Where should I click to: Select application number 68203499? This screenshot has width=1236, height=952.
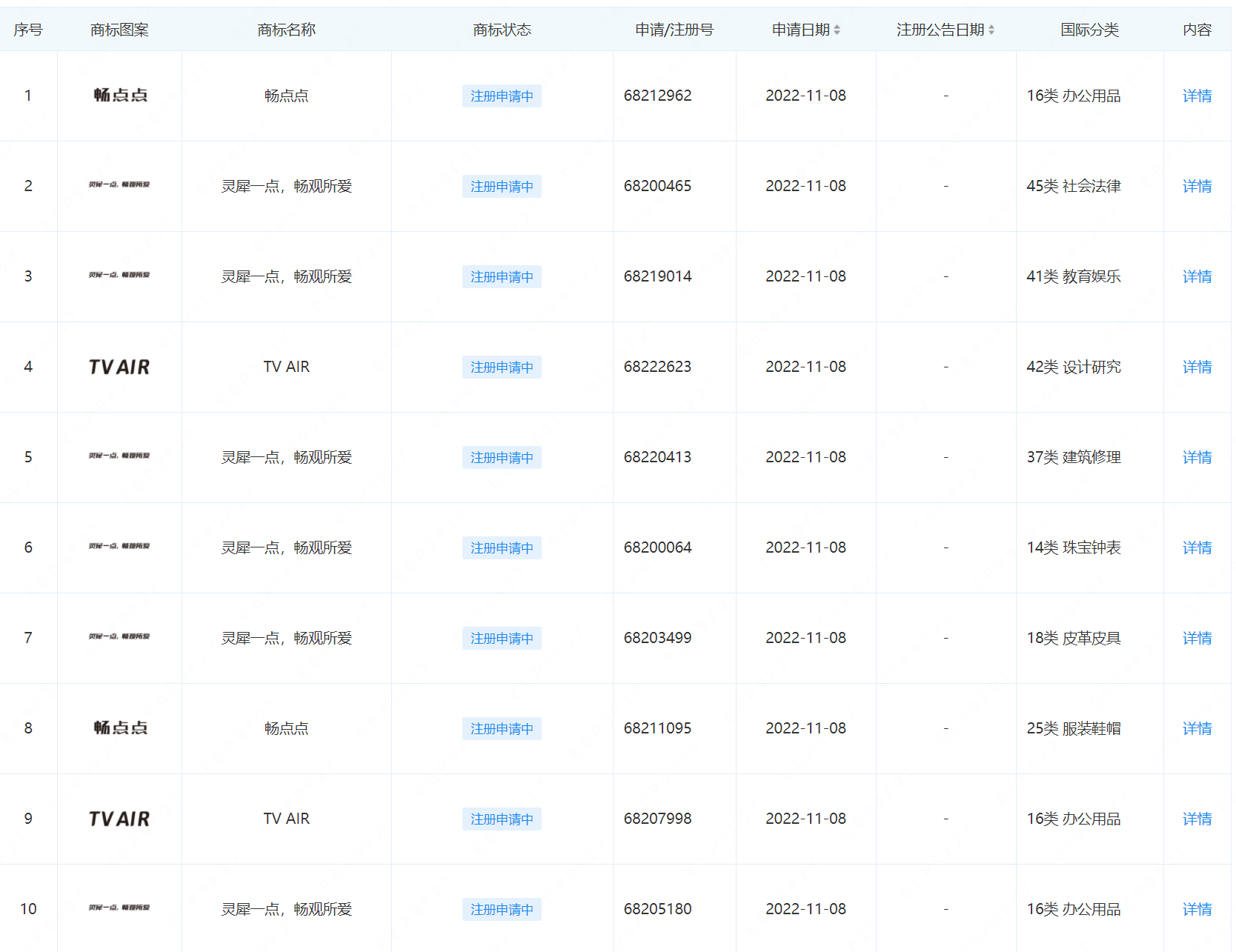pos(657,638)
